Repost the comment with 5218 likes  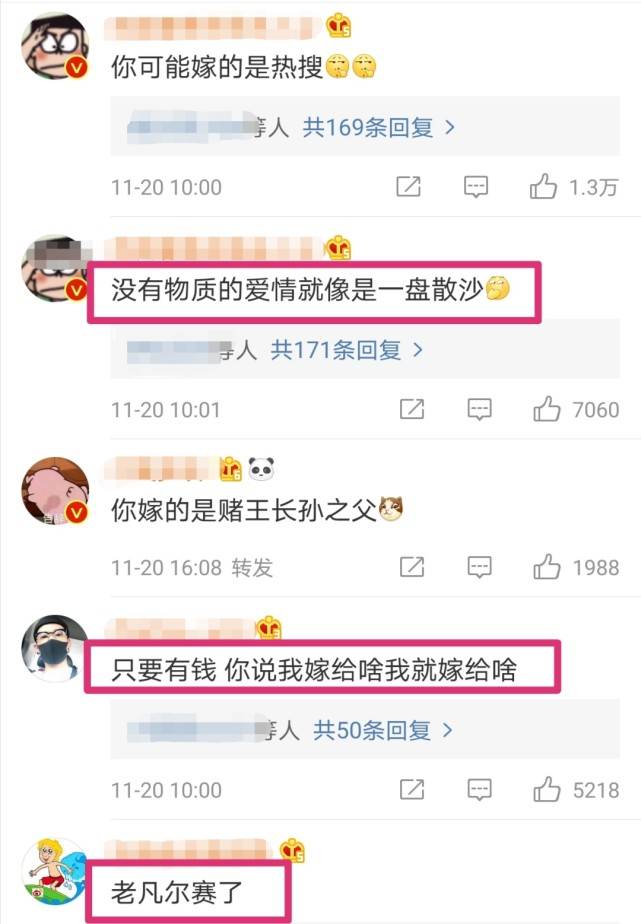tap(411, 789)
